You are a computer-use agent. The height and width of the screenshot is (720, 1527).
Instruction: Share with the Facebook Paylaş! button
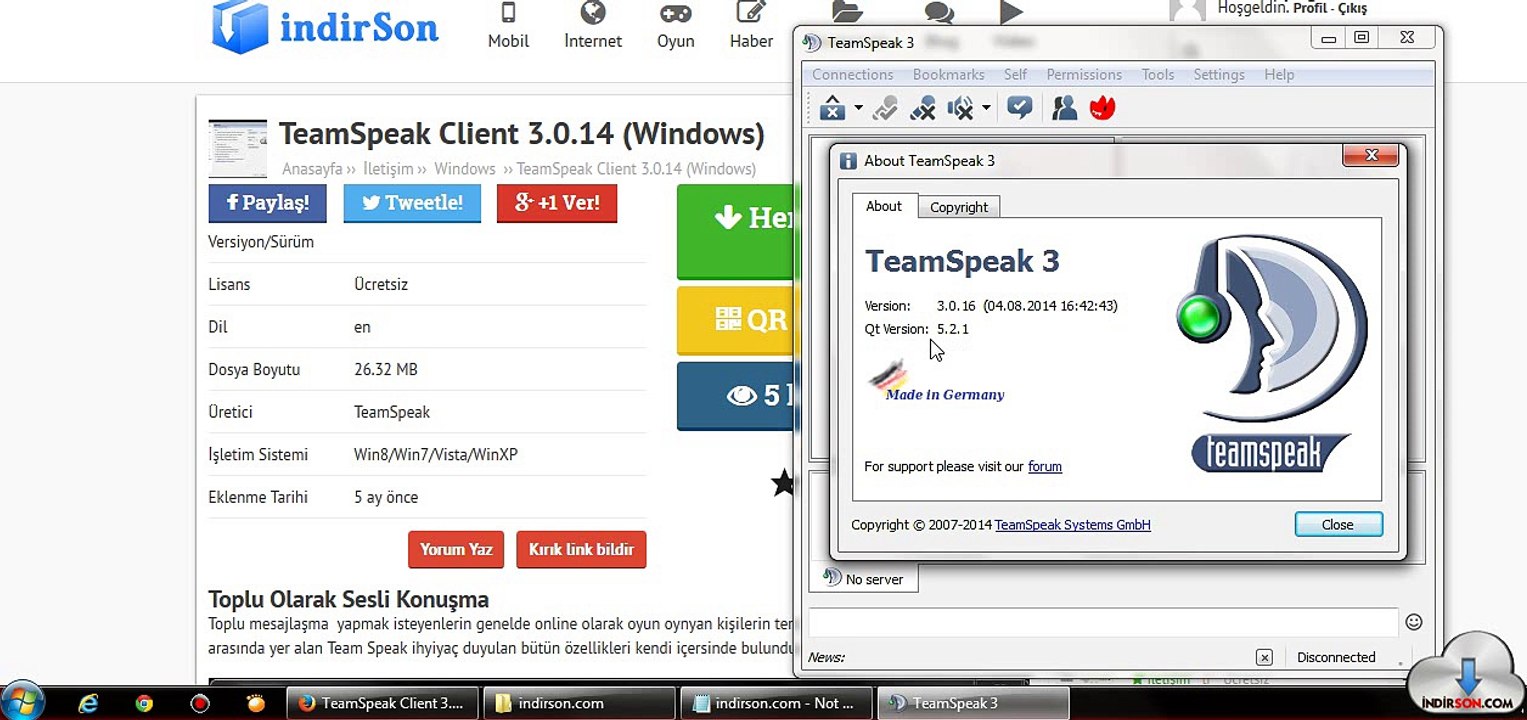(x=267, y=203)
